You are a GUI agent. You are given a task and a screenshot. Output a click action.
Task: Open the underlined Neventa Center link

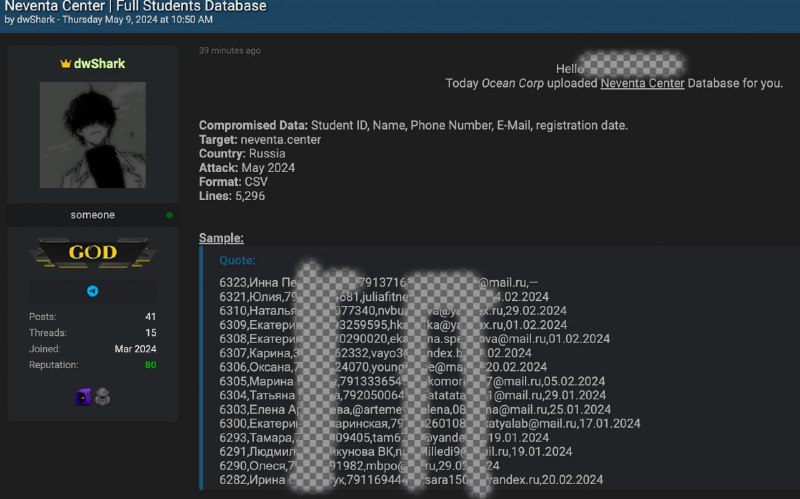click(642, 83)
